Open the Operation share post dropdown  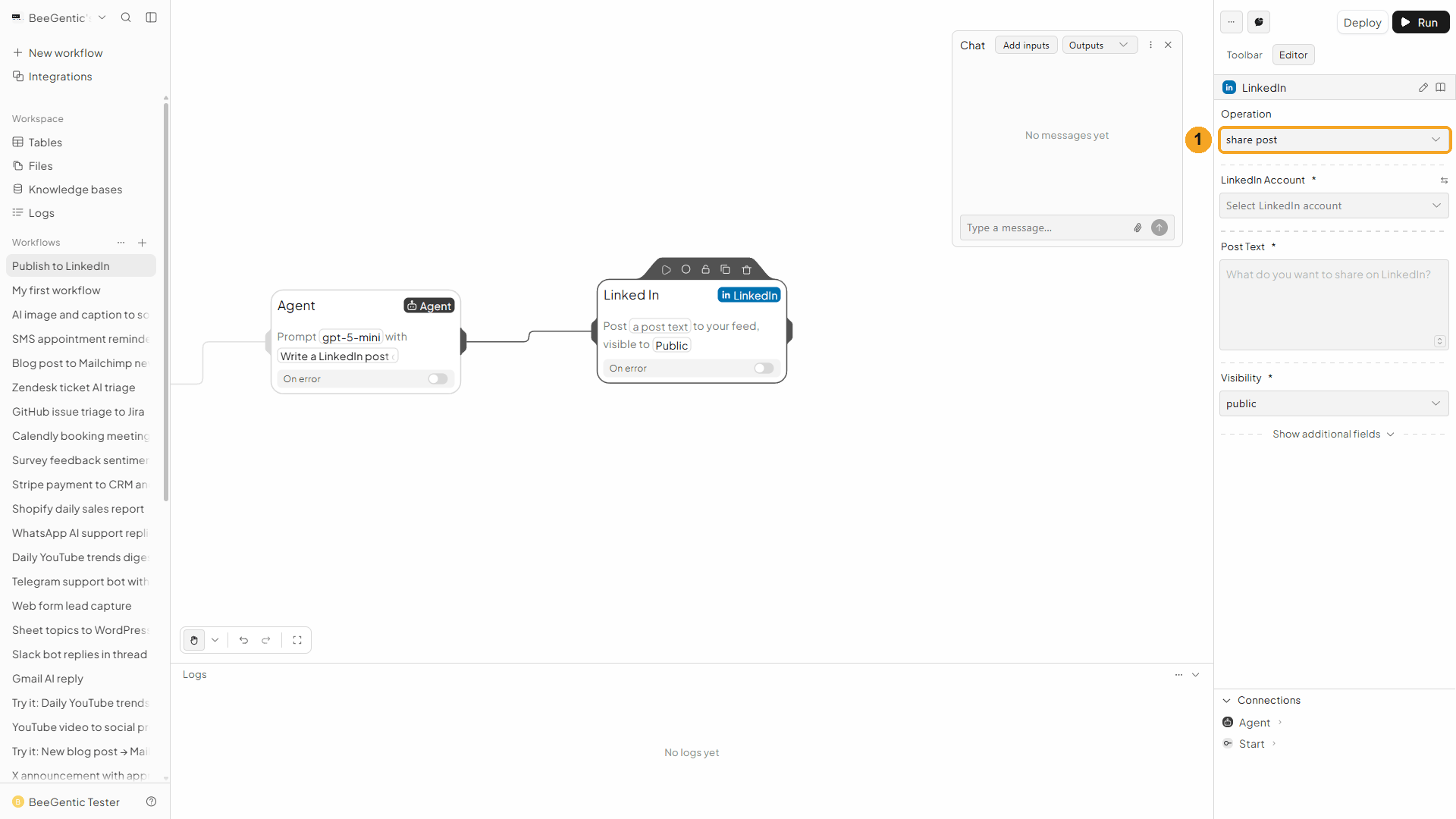point(1334,140)
